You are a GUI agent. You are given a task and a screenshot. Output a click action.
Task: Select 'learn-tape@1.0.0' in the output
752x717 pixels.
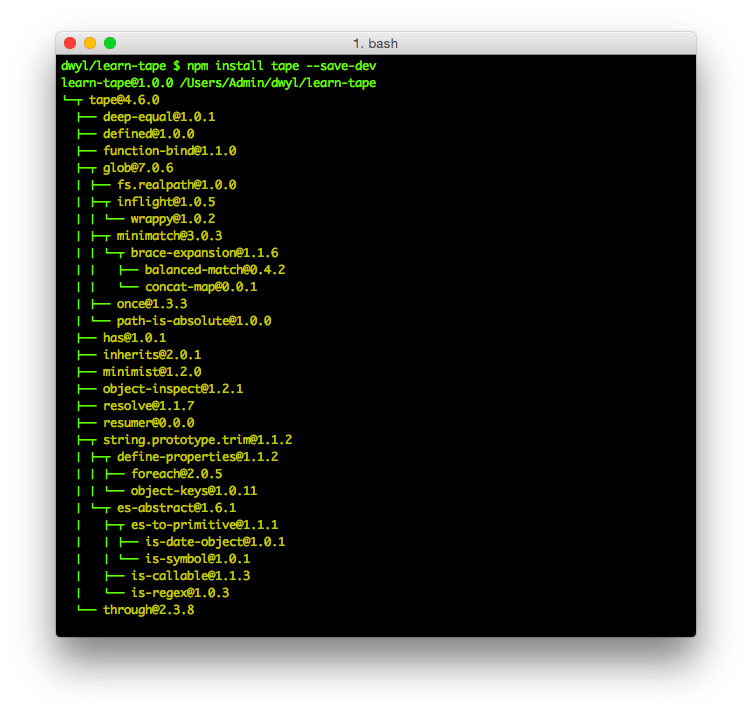click(118, 82)
